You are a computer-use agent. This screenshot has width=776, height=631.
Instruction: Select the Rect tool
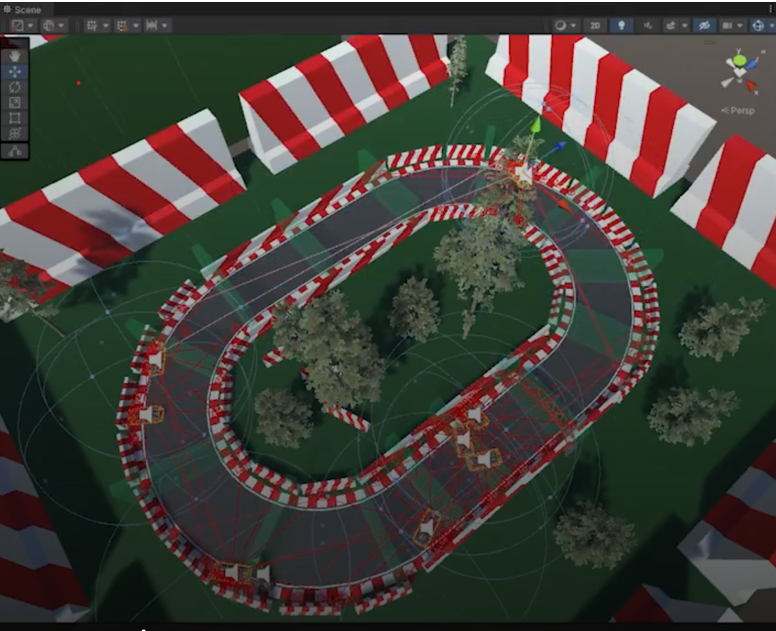coord(15,117)
